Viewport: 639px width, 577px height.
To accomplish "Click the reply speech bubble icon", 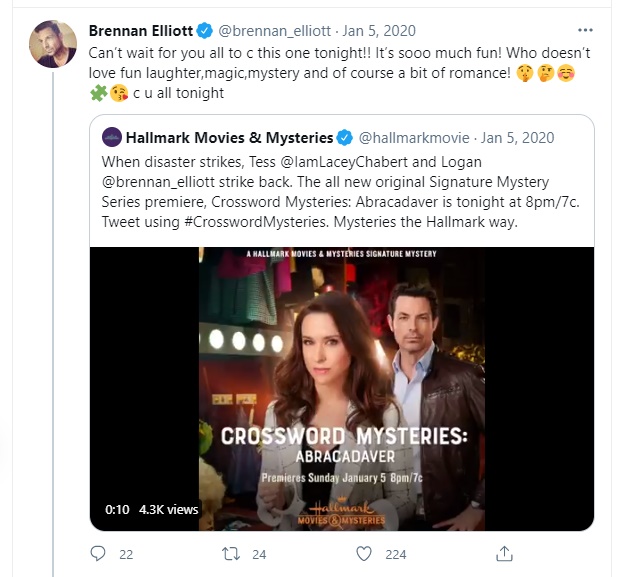I will (97, 553).
